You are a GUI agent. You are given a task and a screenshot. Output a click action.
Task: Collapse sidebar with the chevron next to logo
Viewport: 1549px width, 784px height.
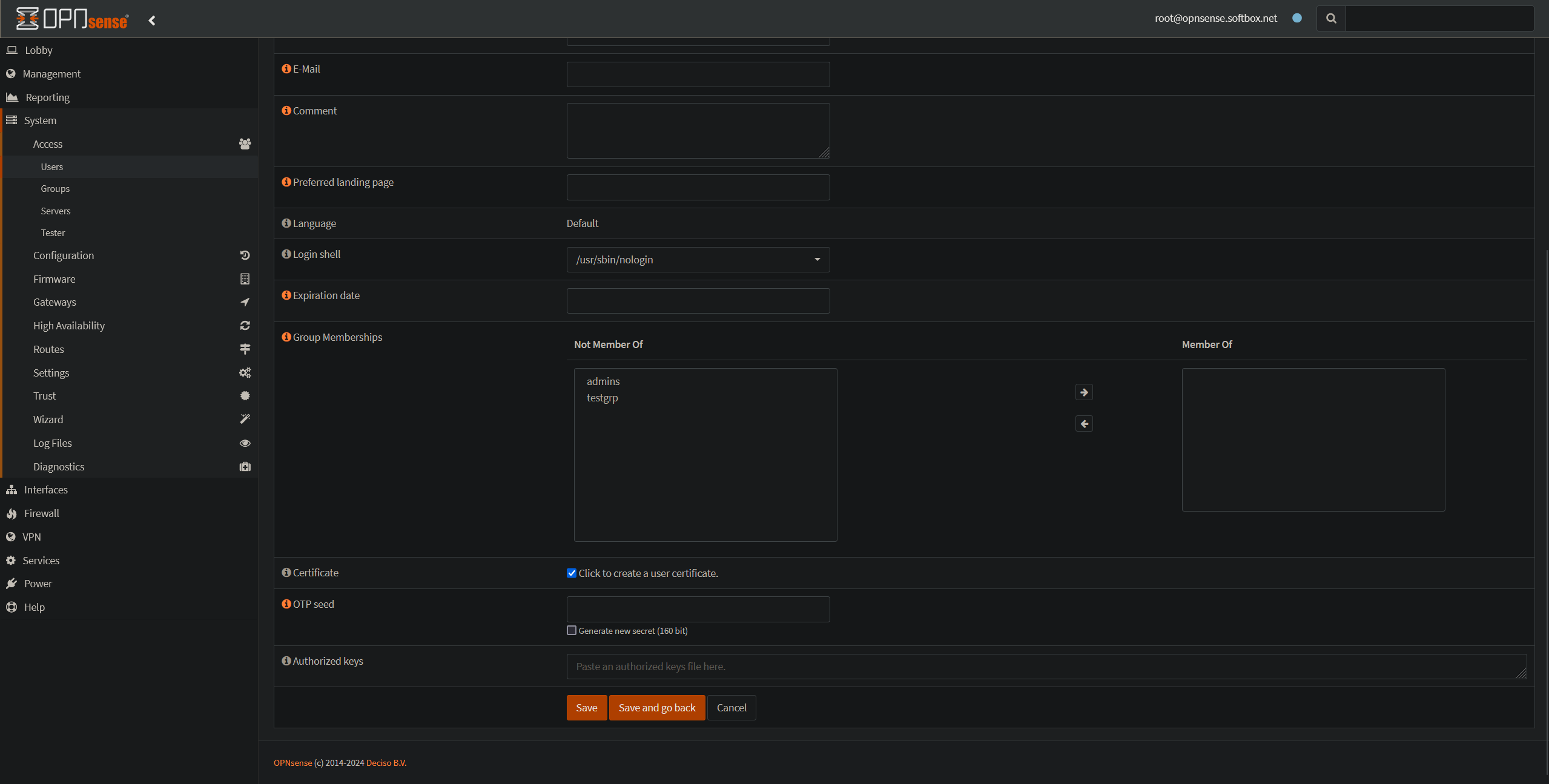(152, 21)
